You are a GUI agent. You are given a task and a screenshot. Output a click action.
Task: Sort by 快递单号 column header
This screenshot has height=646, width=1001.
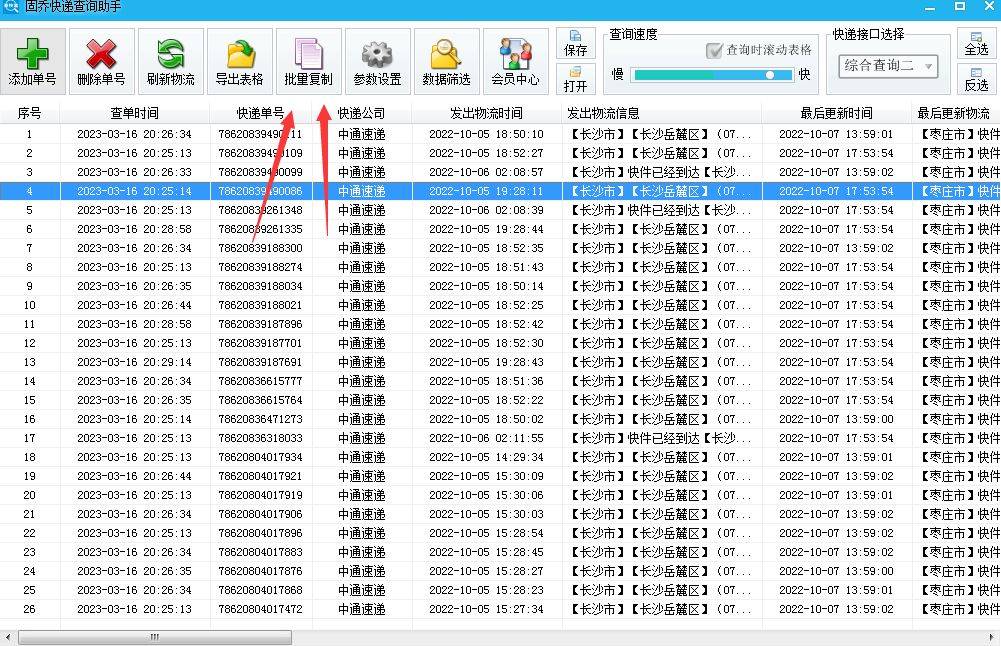260,114
